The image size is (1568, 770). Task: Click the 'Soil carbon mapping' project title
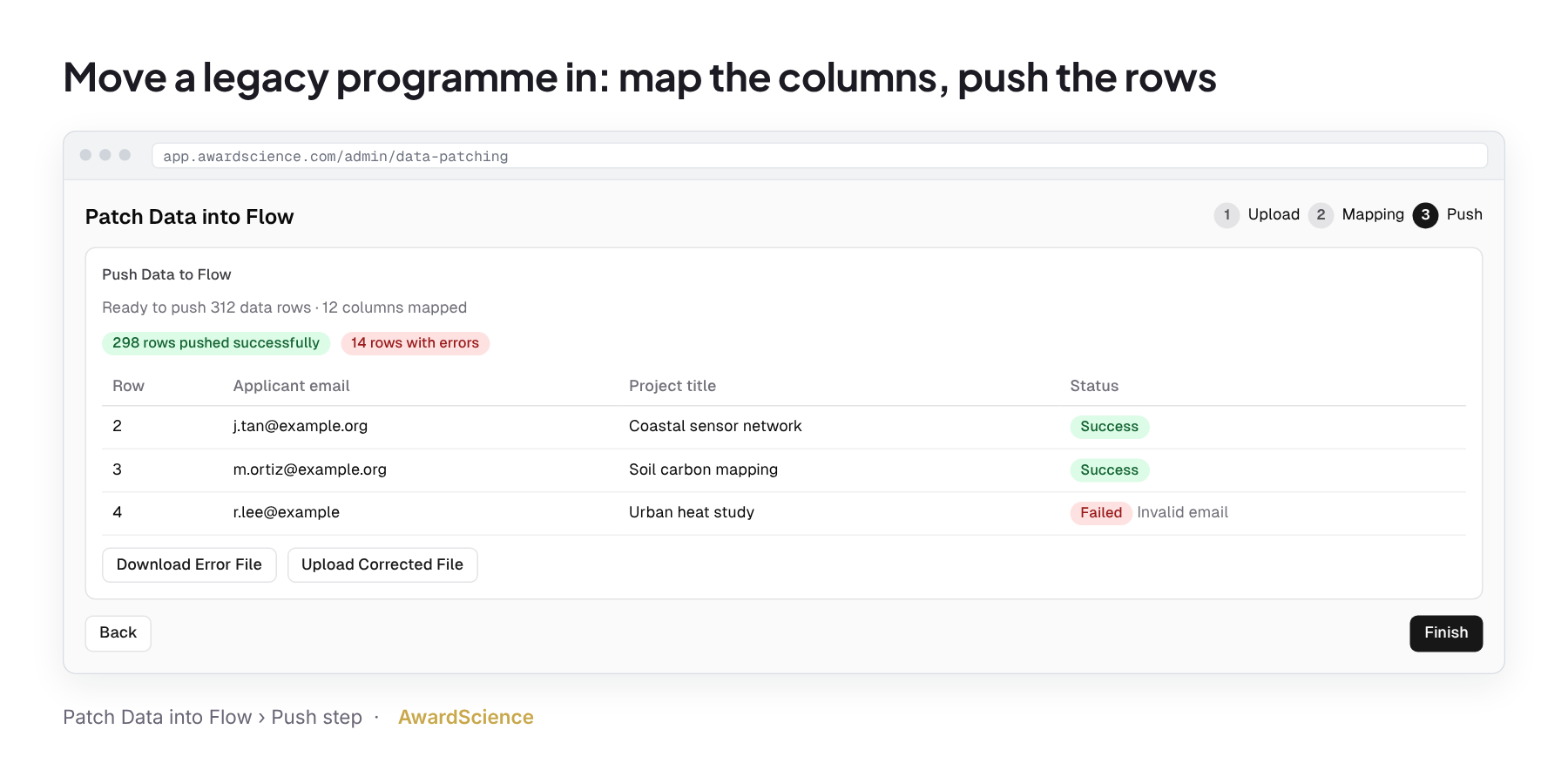click(703, 469)
